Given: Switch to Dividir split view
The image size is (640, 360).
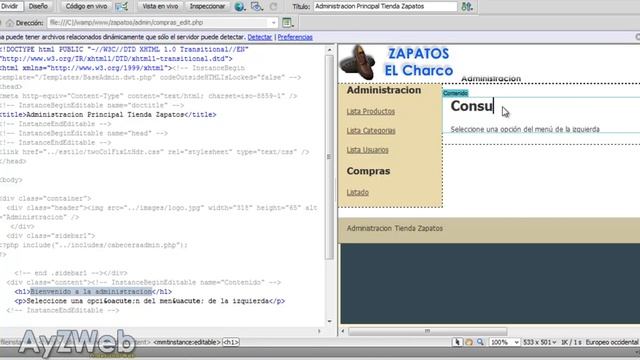Looking at the screenshot, I should point(10,6).
